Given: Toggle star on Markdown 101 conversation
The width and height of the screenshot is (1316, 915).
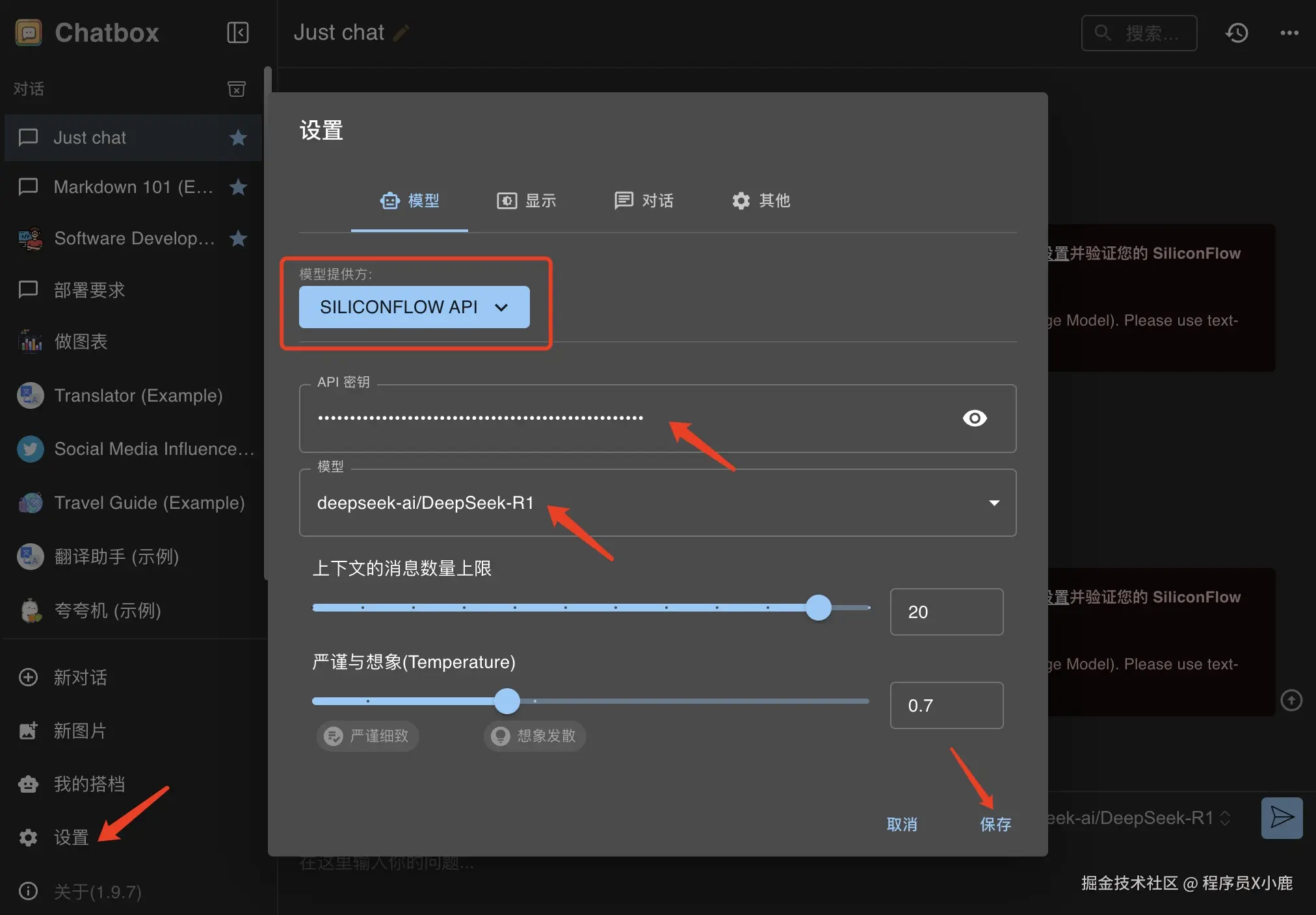Looking at the screenshot, I should click(238, 187).
